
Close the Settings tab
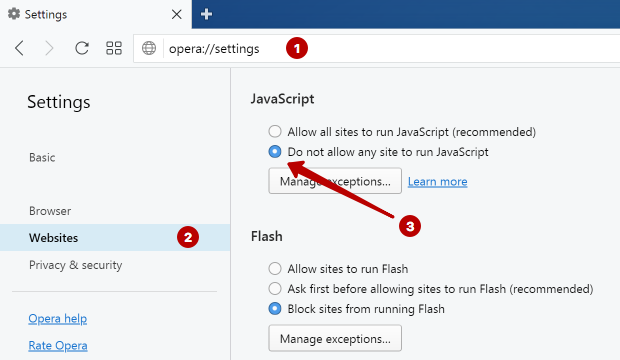tap(176, 15)
